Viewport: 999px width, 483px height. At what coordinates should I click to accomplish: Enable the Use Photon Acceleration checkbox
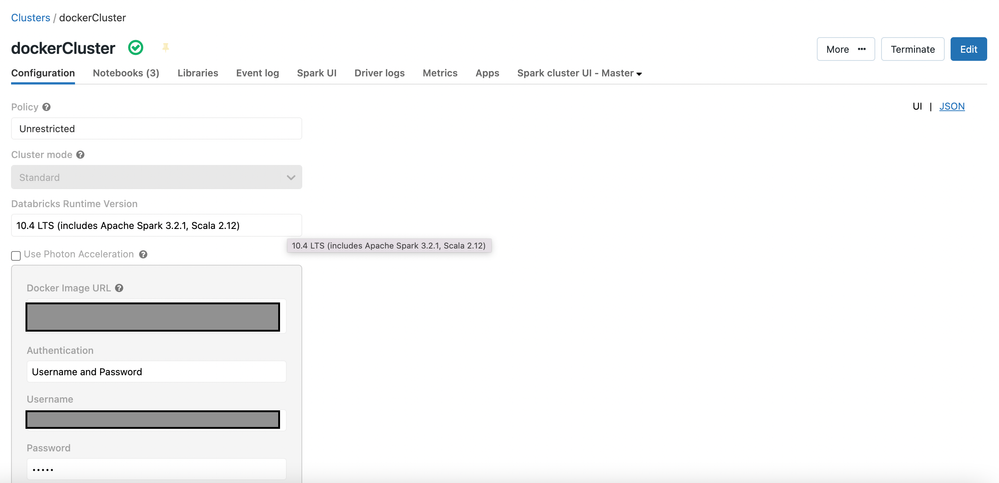(16, 256)
